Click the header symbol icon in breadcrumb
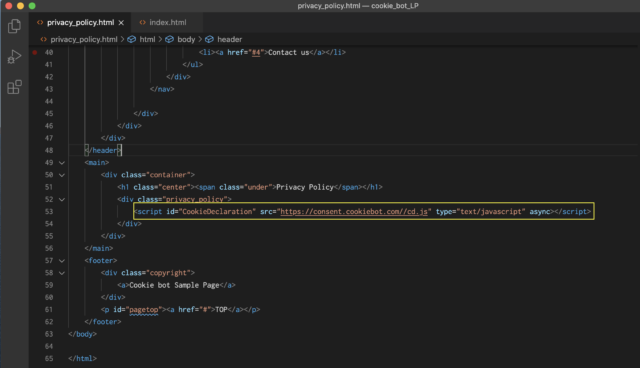640x368 pixels. click(x=209, y=39)
